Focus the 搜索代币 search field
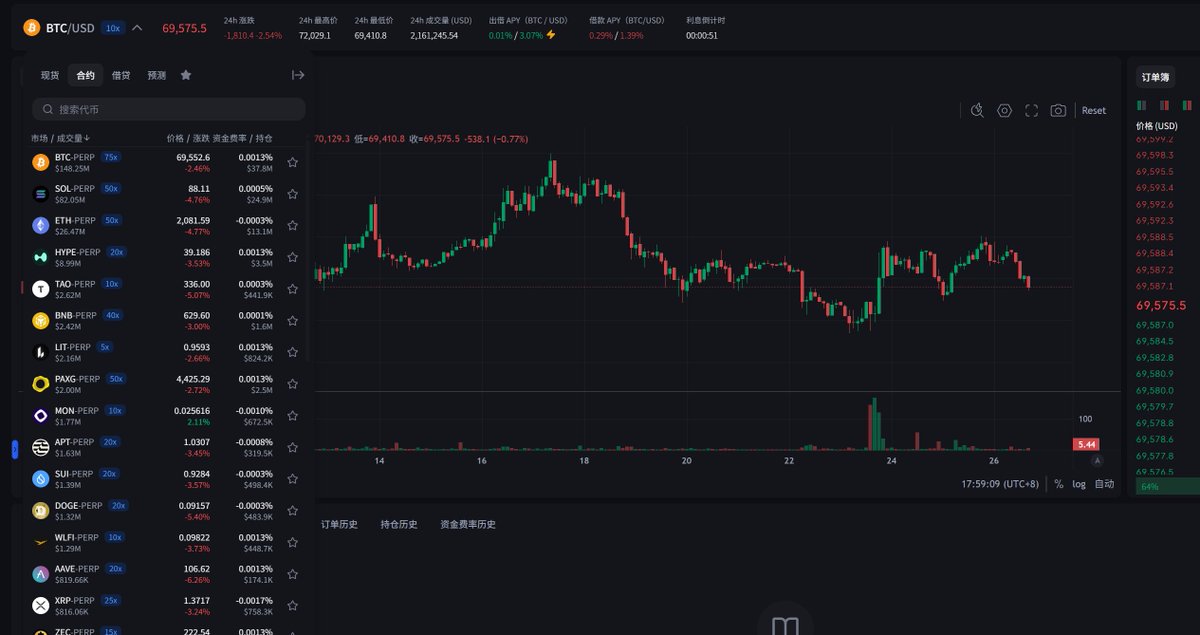 [168, 109]
